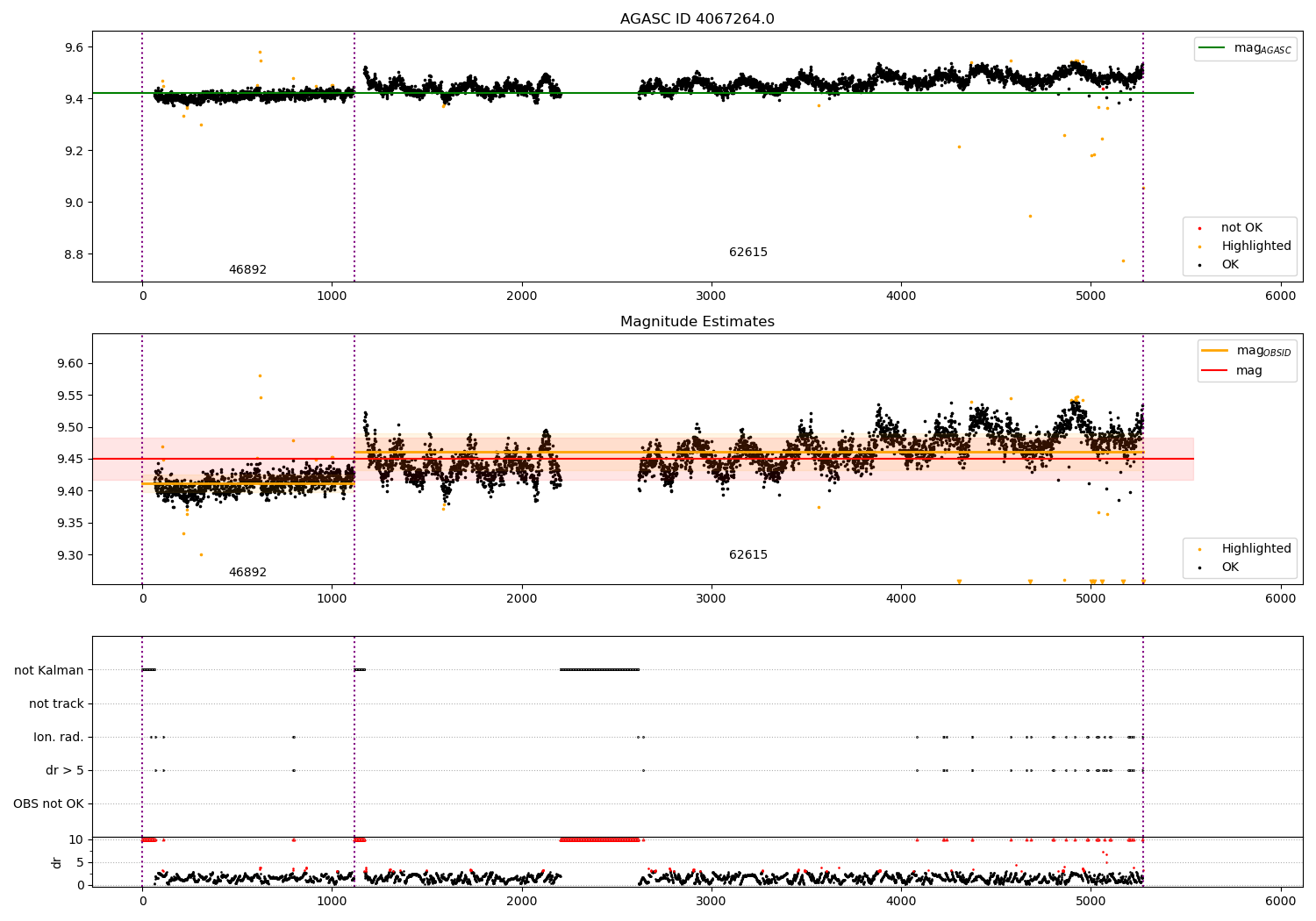Click the 'not track' y-axis label
Viewport: 1316px width, 921px height.
pyautogui.click(x=56, y=704)
